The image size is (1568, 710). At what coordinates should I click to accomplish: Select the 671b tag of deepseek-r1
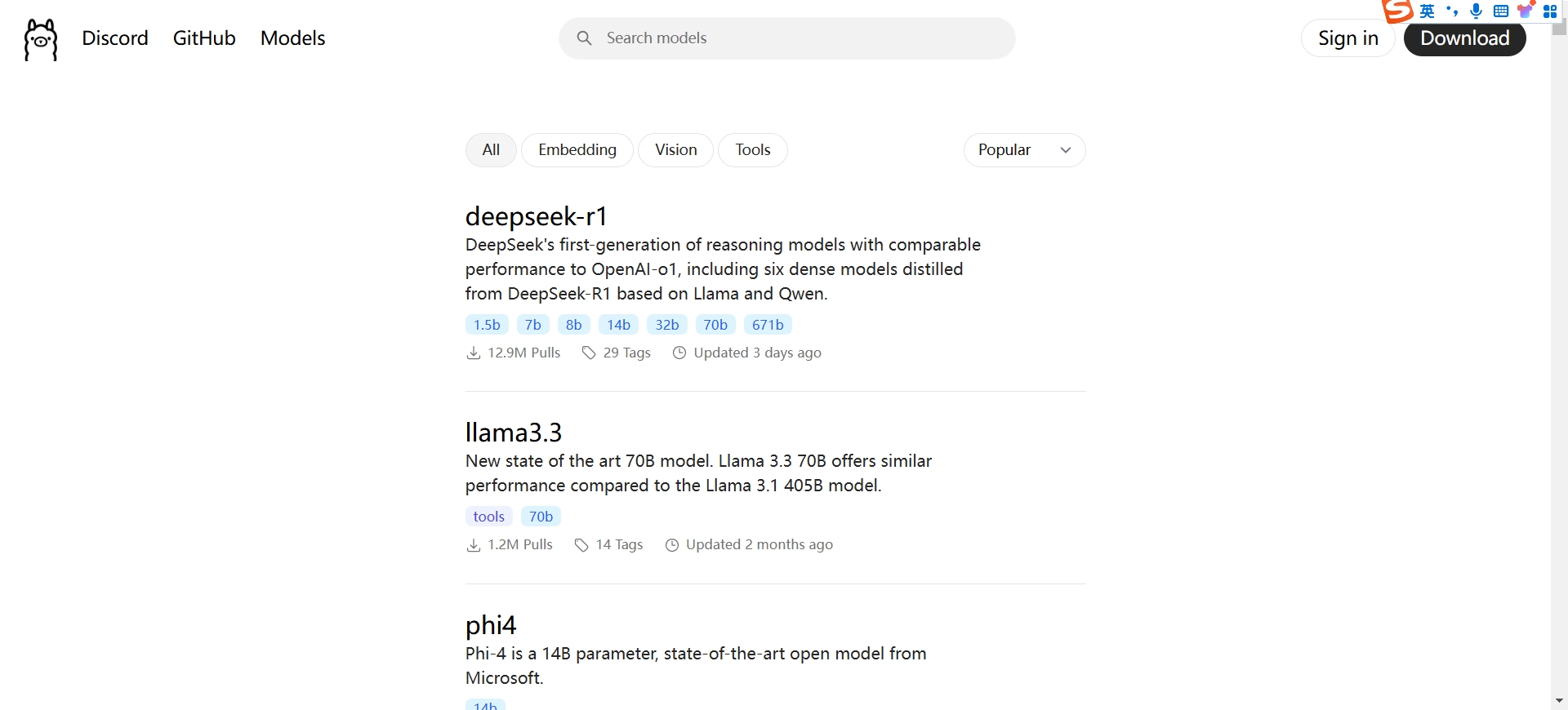click(768, 325)
